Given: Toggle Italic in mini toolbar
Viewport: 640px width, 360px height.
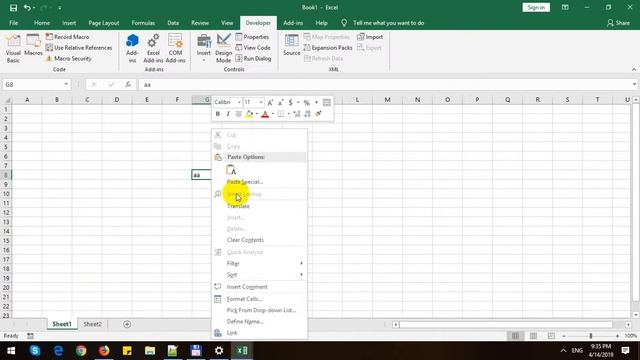Looking at the screenshot, I should pyautogui.click(x=228, y=114).
